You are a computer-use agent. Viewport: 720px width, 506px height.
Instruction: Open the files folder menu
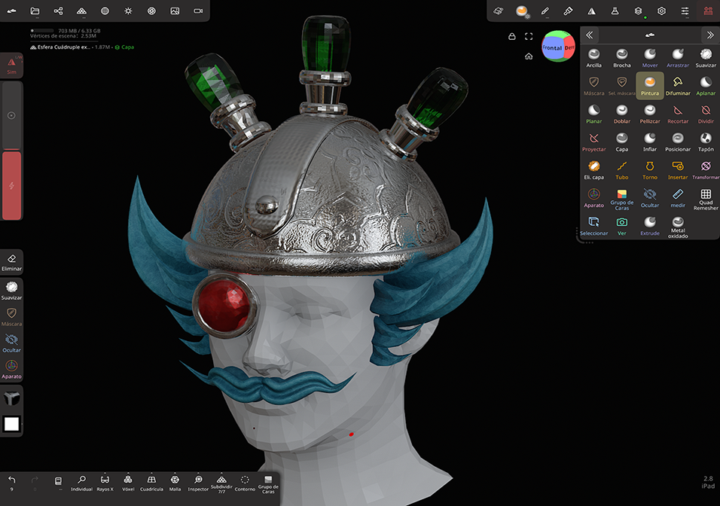tap(34, 11)
